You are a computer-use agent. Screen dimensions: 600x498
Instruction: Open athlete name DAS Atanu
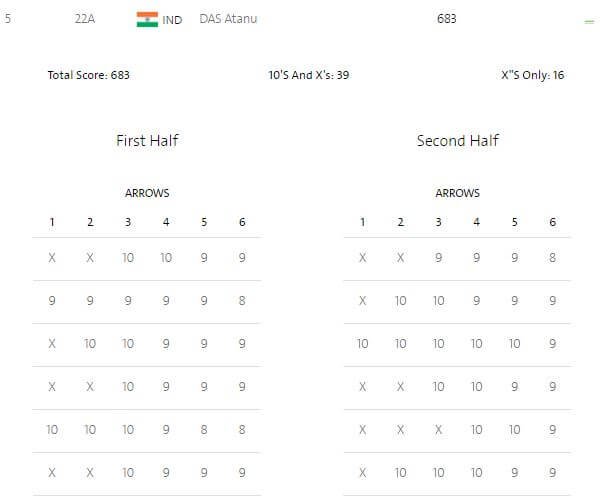tap(228, 19)
